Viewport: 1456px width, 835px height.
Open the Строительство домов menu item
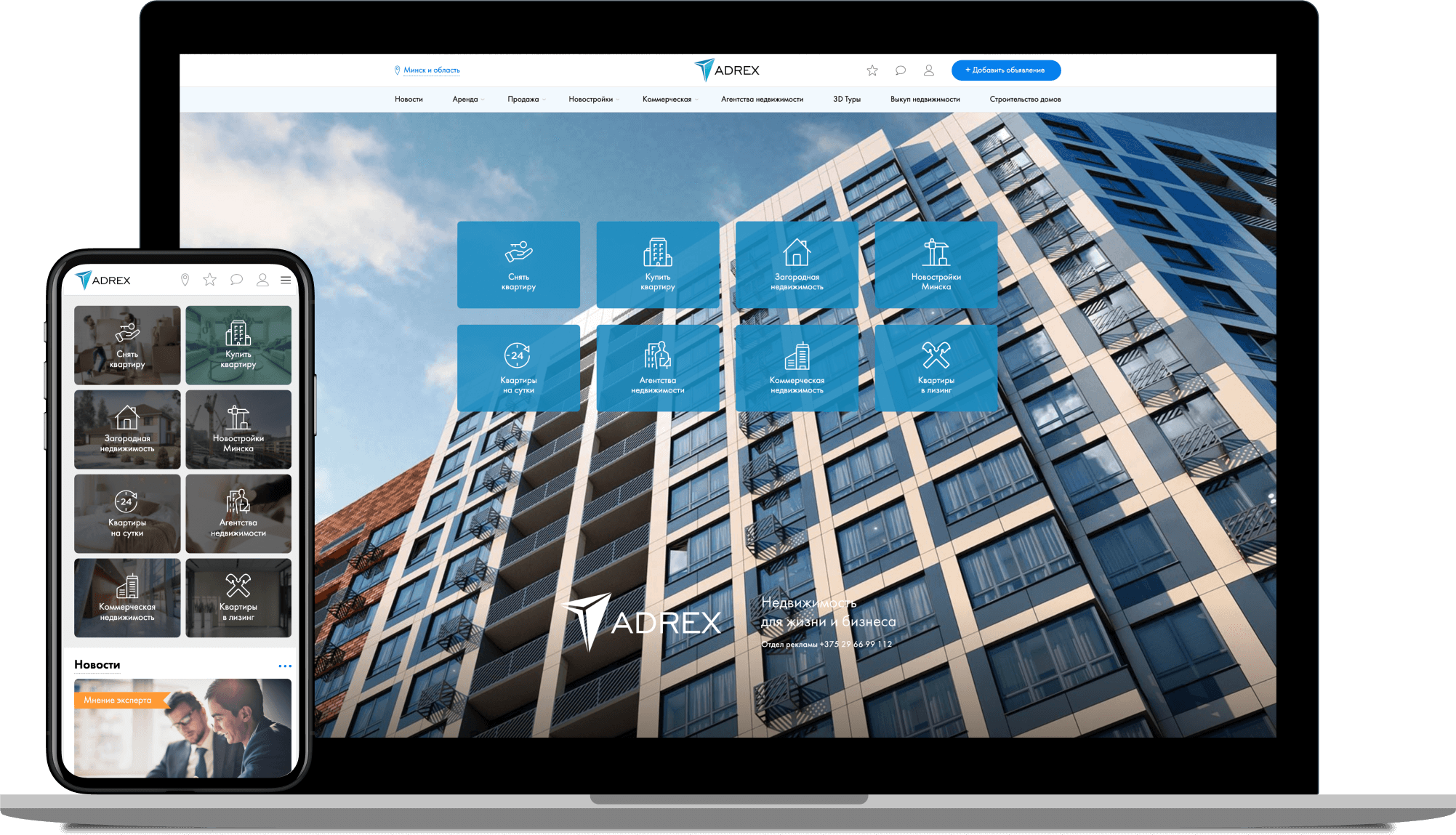(x=1025, y=100)
